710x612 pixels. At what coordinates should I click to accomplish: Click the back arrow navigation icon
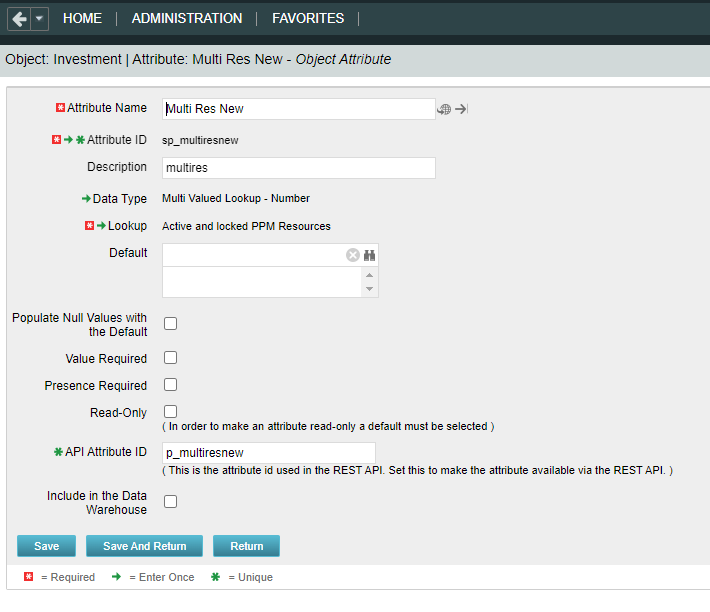[x=18, y=19]
